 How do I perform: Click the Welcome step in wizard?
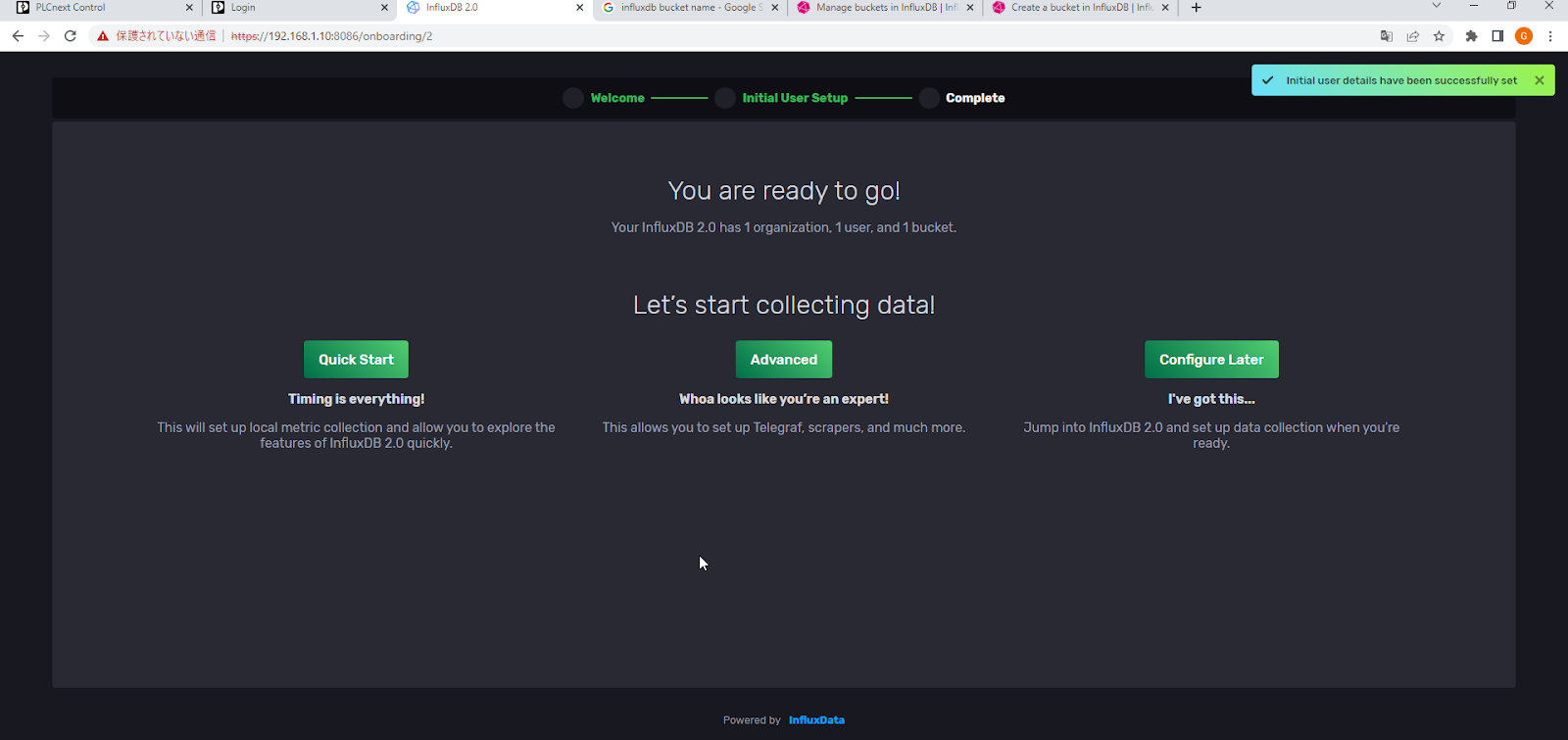click(x=617, y=98)
